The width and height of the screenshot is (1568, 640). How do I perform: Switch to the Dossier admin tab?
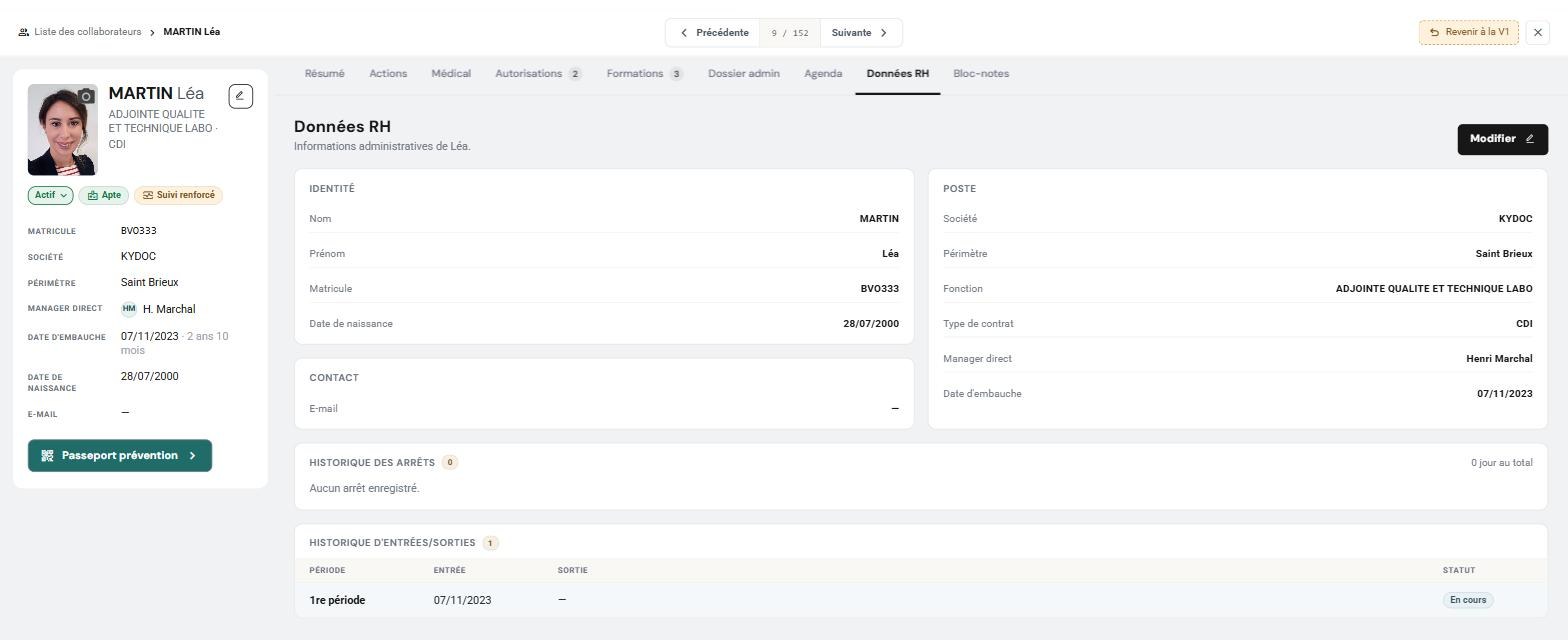(744, 73)
